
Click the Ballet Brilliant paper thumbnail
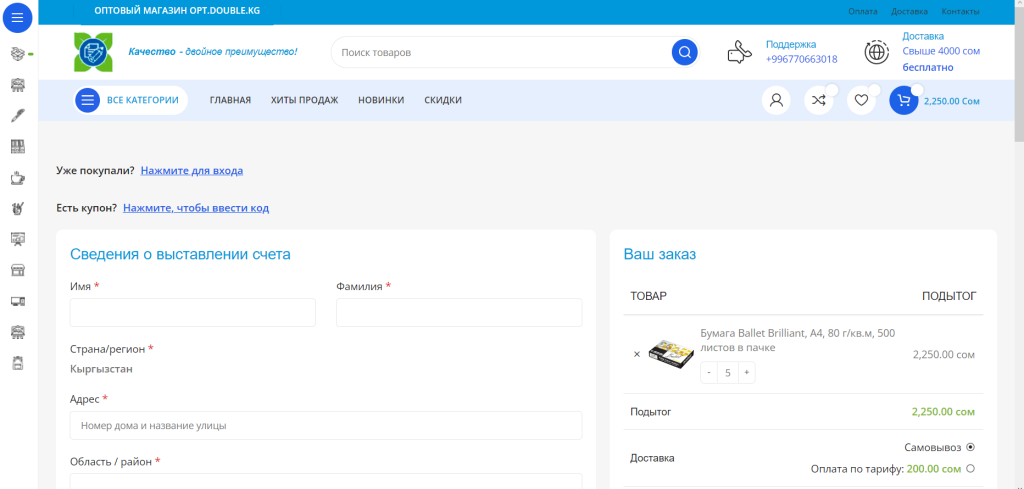(671, 352)
